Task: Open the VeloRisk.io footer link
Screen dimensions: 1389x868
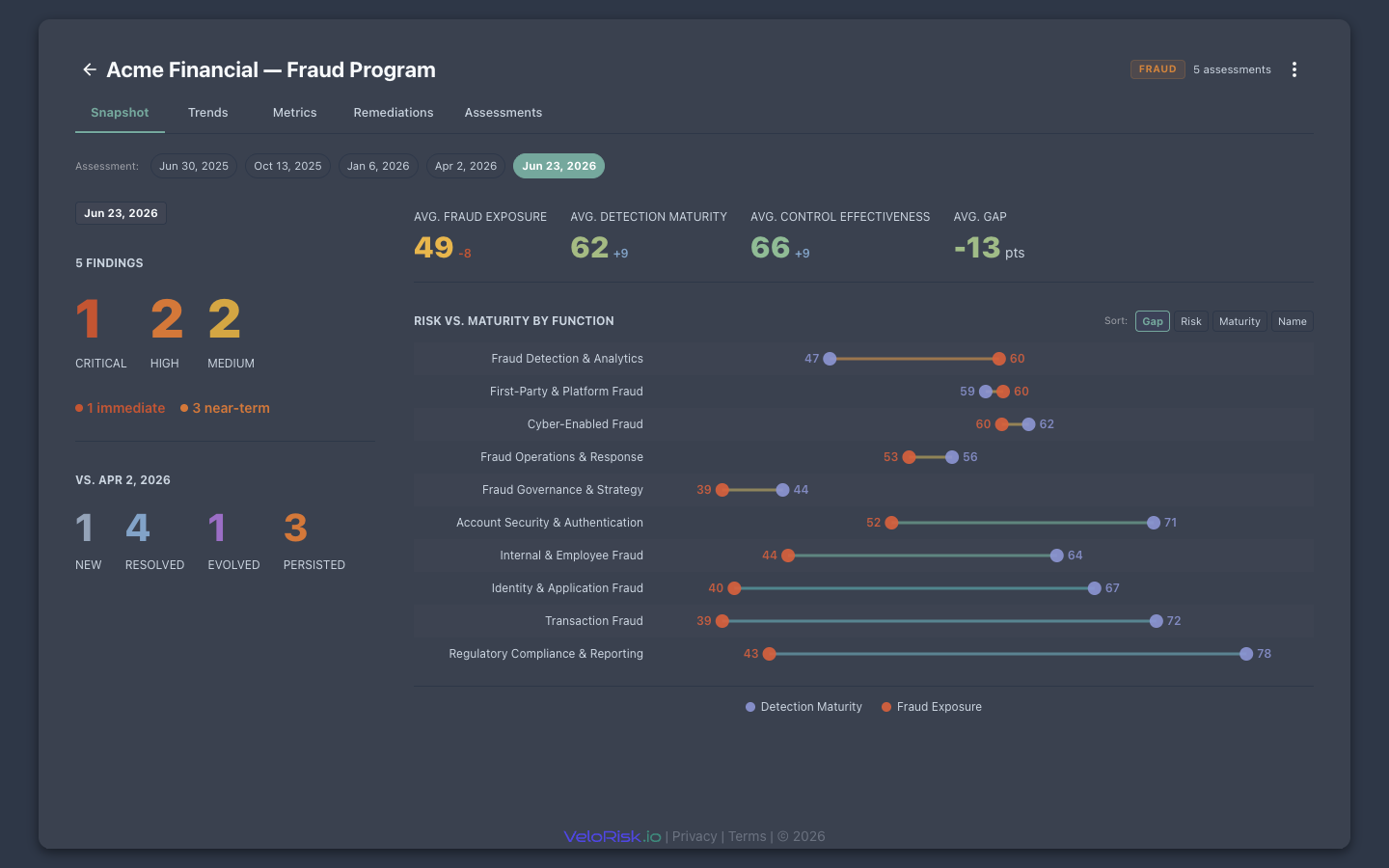Action: click(x=613, y=836)
